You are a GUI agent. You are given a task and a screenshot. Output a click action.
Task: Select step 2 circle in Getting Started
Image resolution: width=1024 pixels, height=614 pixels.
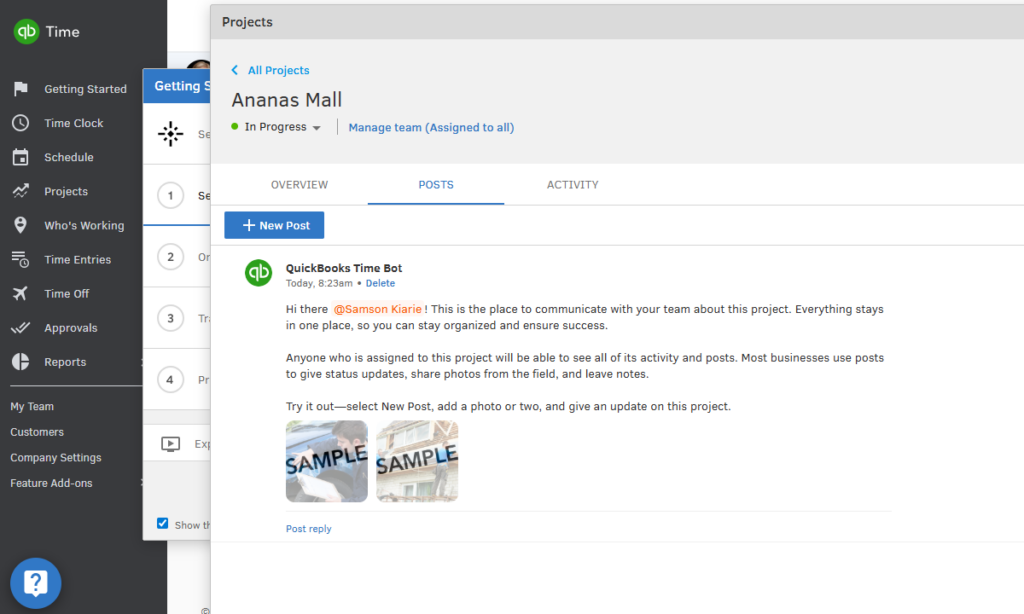[170, 257]
